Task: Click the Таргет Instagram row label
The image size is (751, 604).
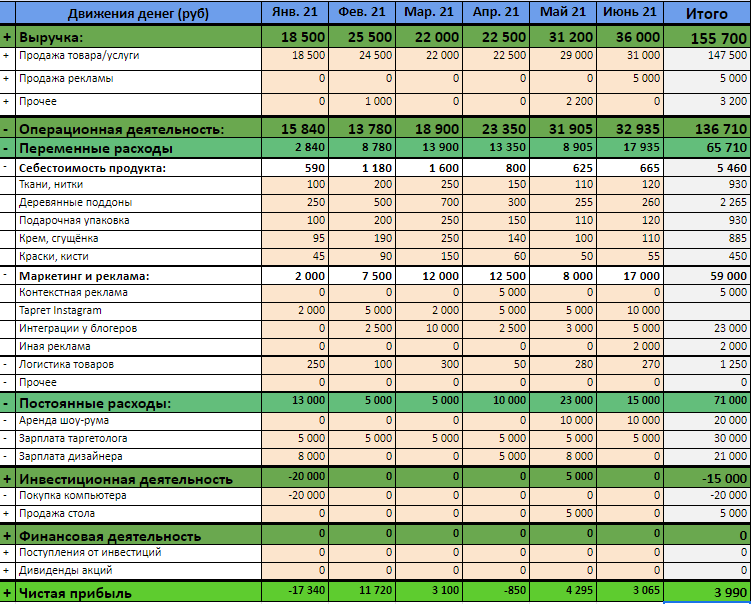Action: [x=60, y=311]
